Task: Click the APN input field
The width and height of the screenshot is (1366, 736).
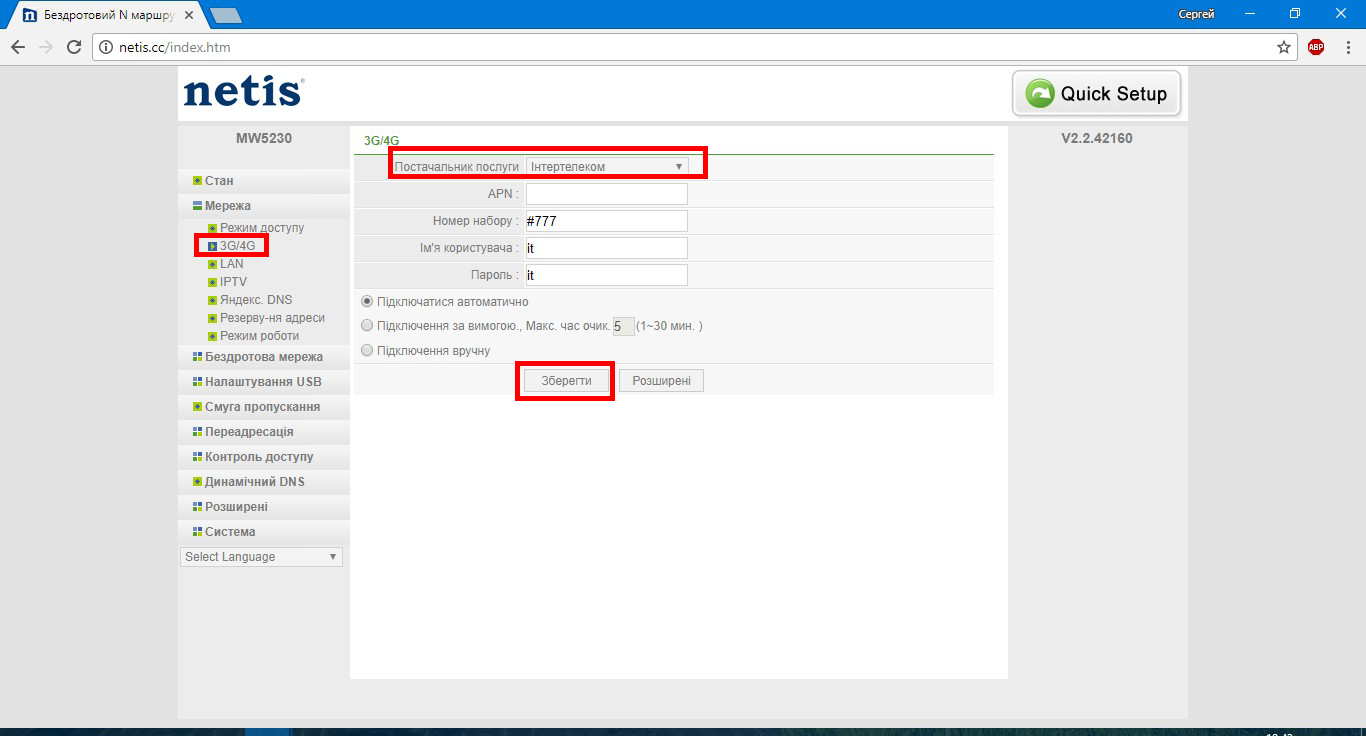Action: [x=607, y=194]
